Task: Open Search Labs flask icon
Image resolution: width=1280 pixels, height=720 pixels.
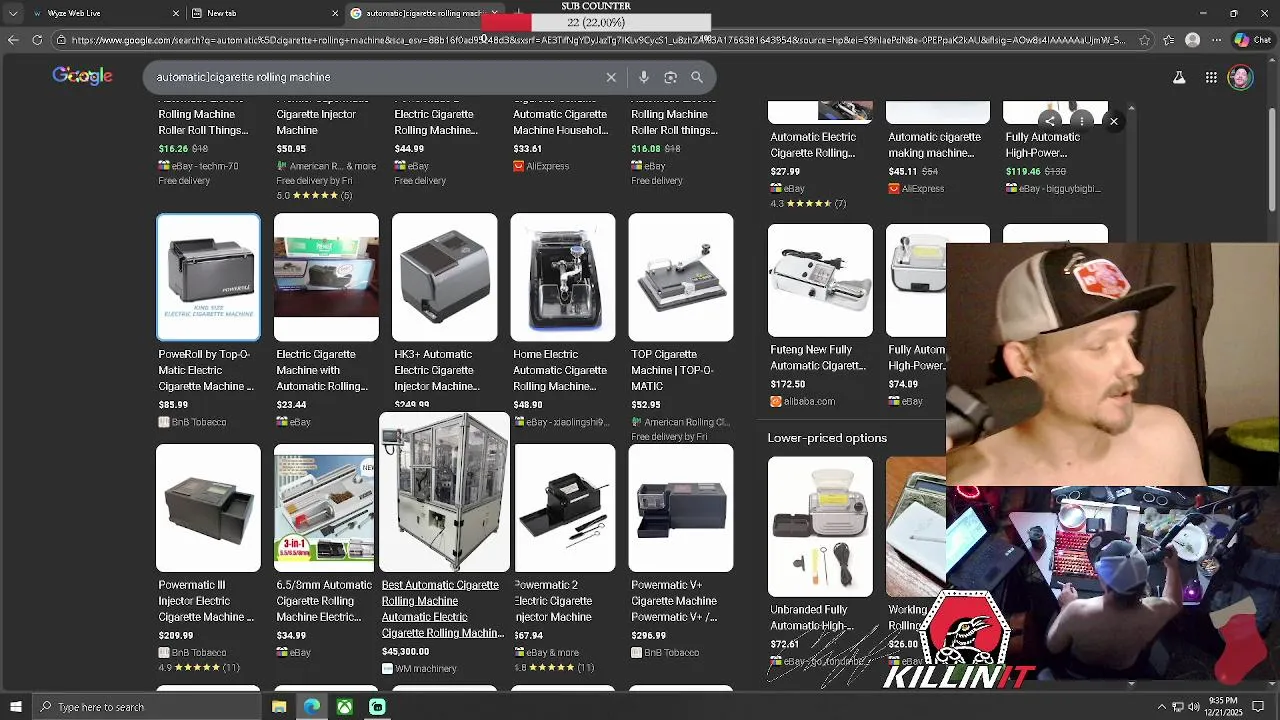Action: [x=1179, y=77]
